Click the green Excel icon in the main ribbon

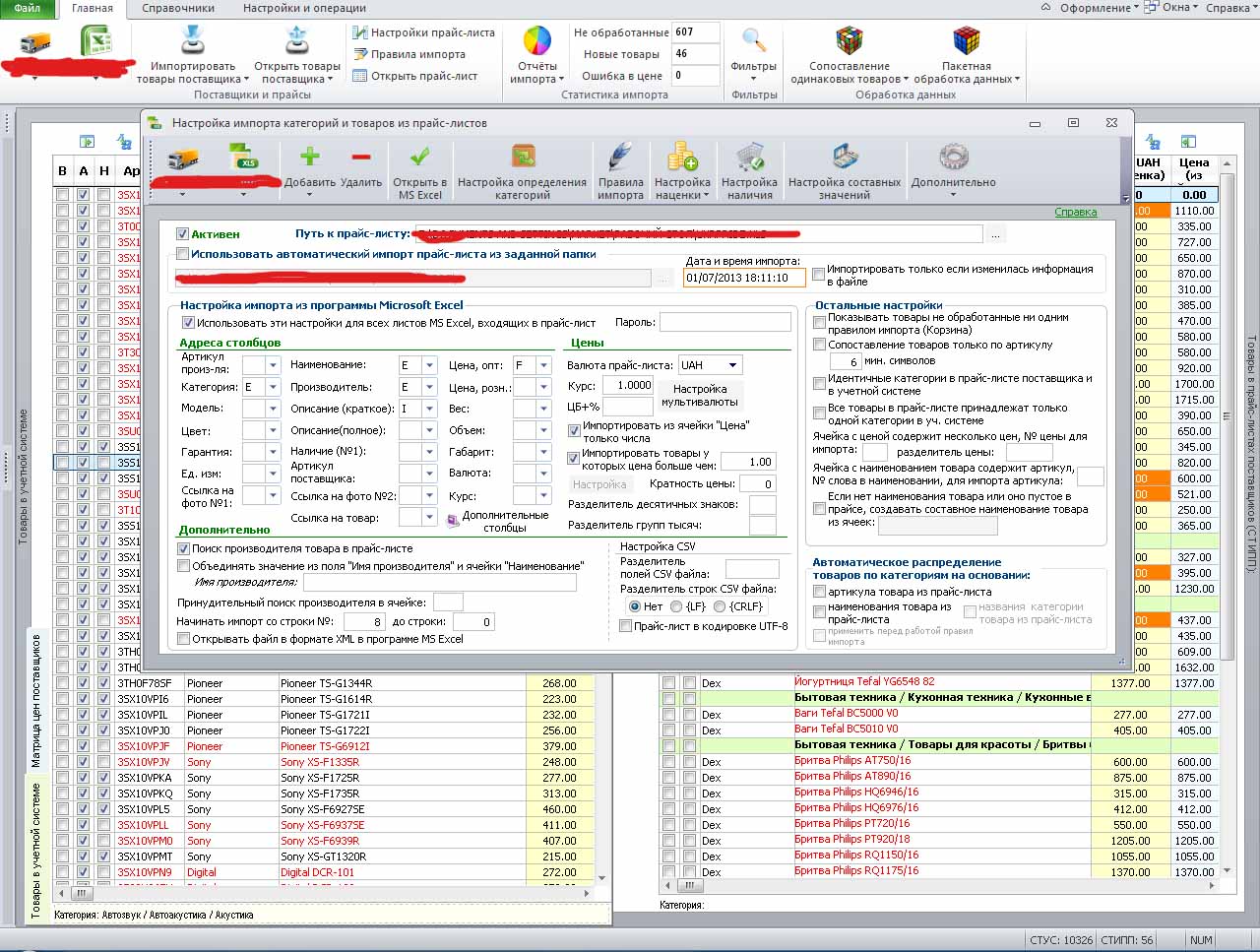(95, 42)
